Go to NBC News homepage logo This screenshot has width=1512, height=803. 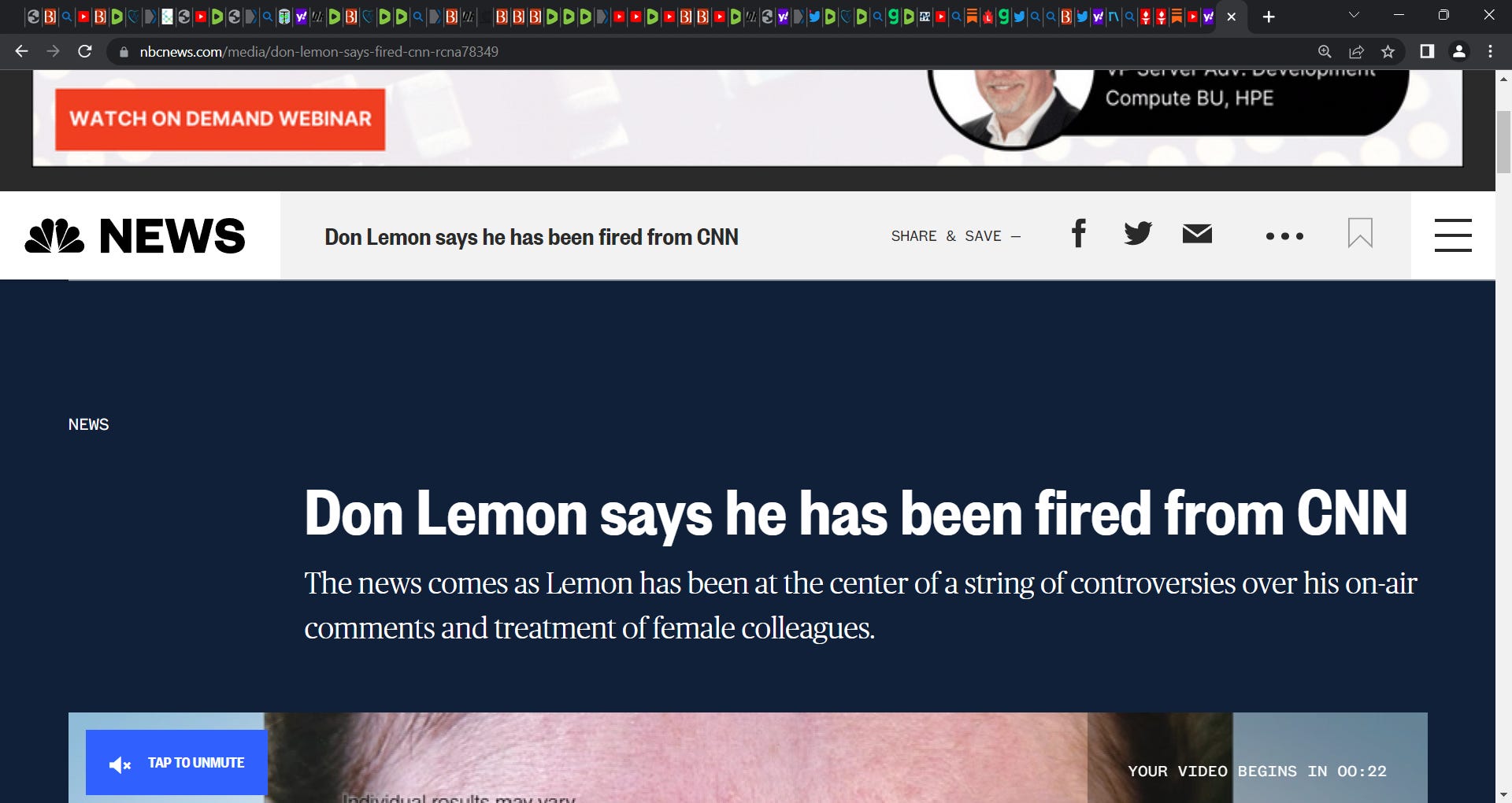135,236
